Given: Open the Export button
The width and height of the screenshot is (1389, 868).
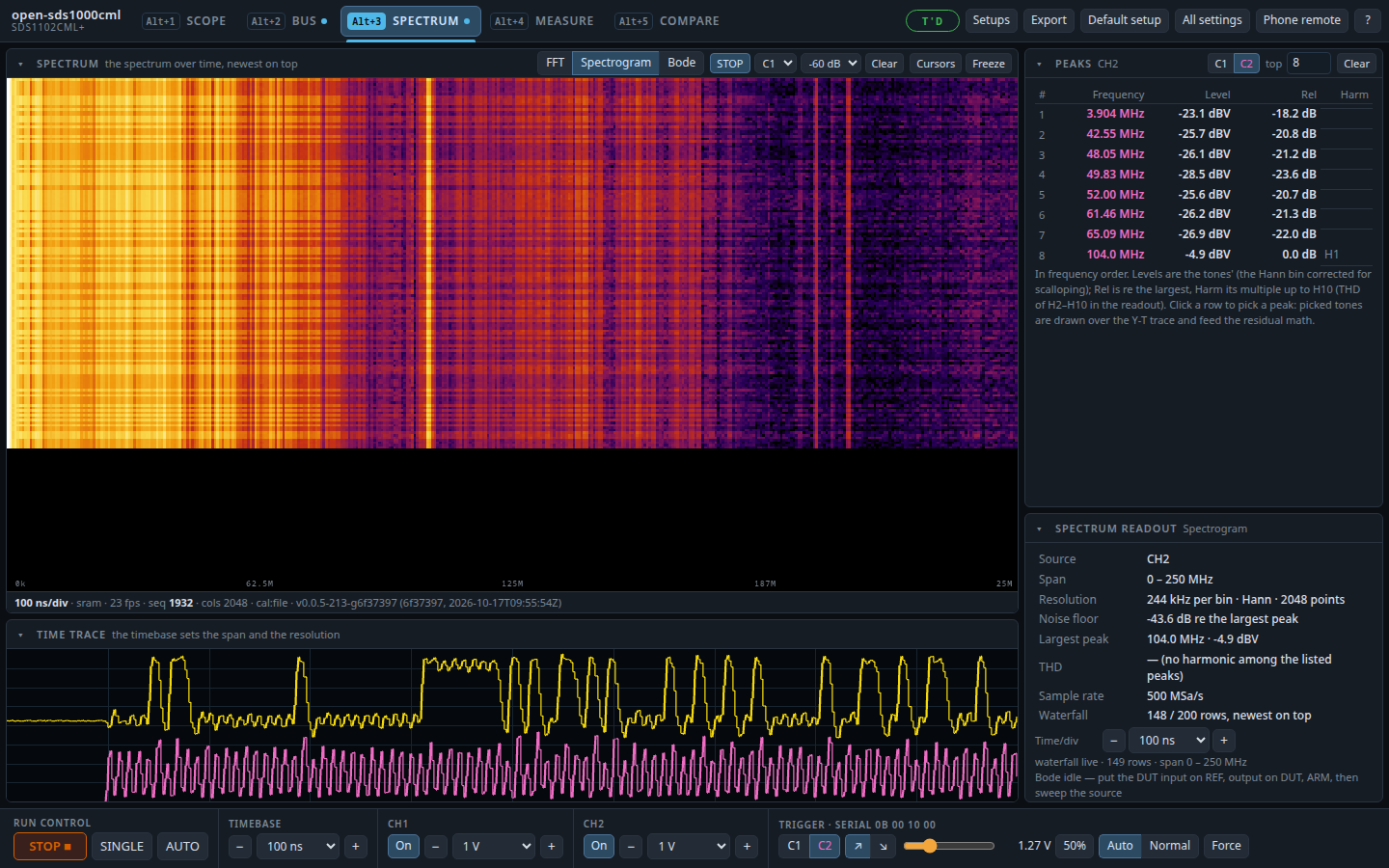Looking at the screenshot, I should 1049,20.
